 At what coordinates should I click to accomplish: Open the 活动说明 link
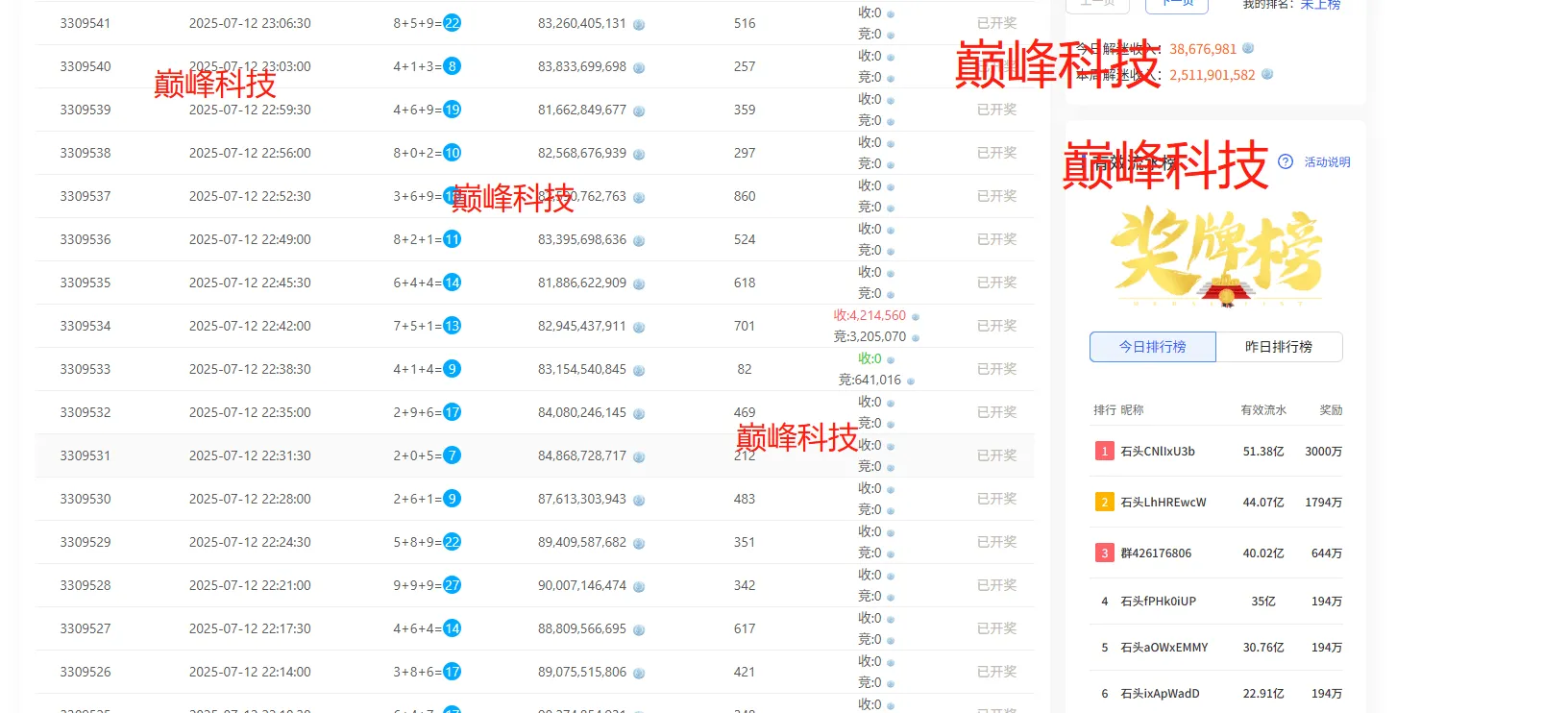(x=1327, y=162)
